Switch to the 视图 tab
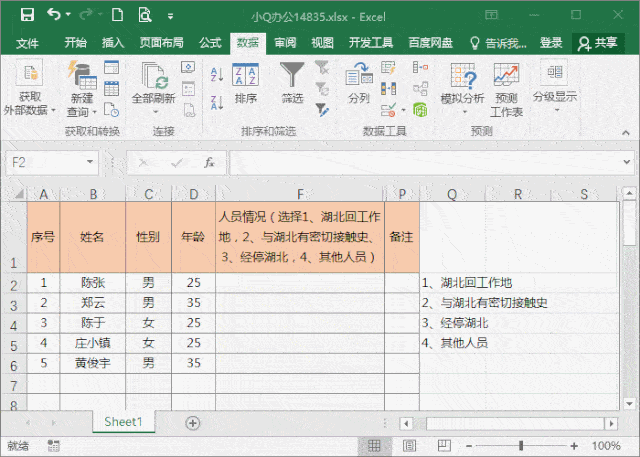Viewport: 640px width, 457px height. (x=322, y=42)
